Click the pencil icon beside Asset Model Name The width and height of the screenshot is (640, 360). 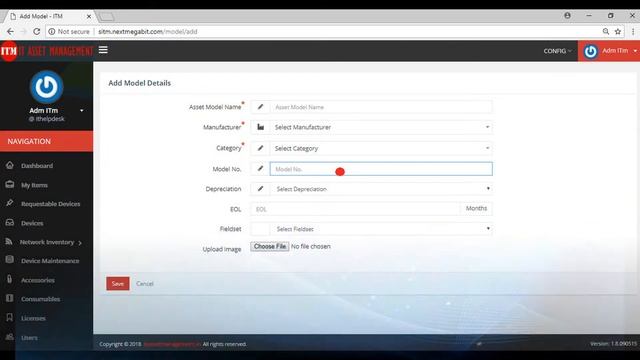260,107
